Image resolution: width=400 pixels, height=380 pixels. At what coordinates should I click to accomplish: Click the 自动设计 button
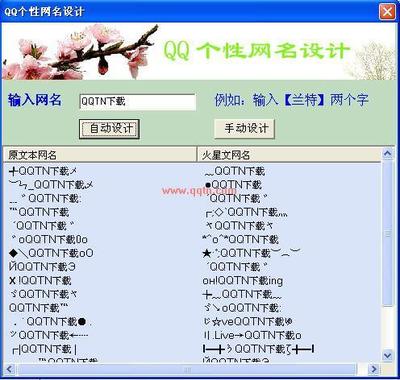tap(109, 129)
